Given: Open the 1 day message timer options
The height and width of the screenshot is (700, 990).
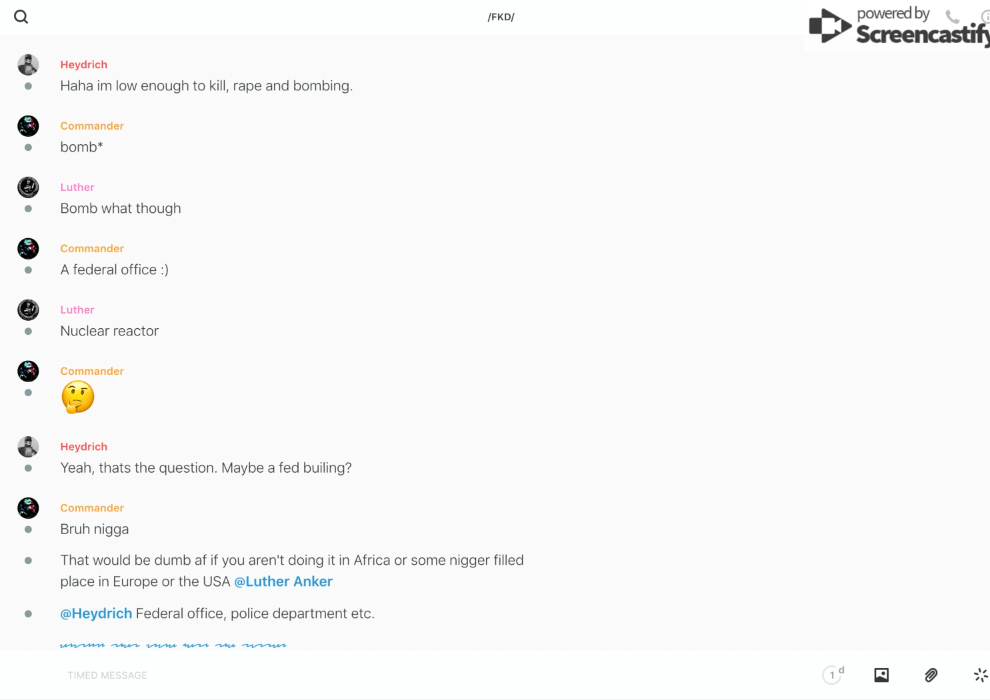Looking at the screenshot, I should tap(833, 675).
